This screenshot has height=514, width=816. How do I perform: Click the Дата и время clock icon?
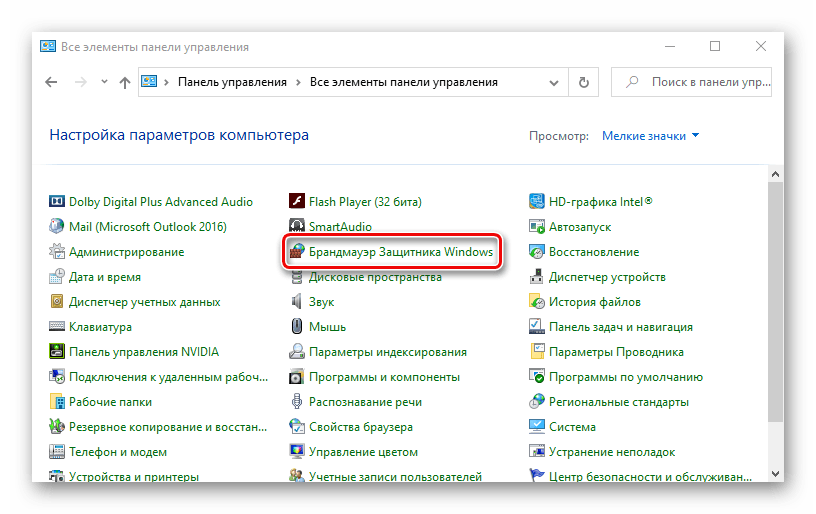point(56,276)
